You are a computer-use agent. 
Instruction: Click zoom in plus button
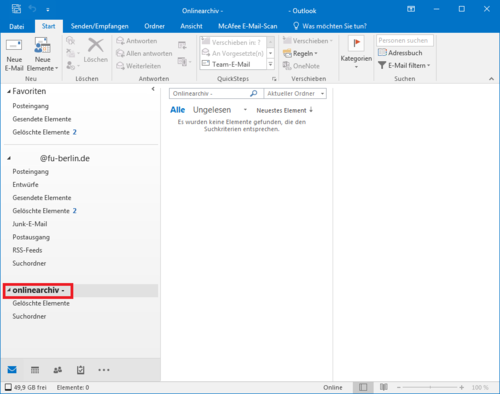(x=462, y=387)
